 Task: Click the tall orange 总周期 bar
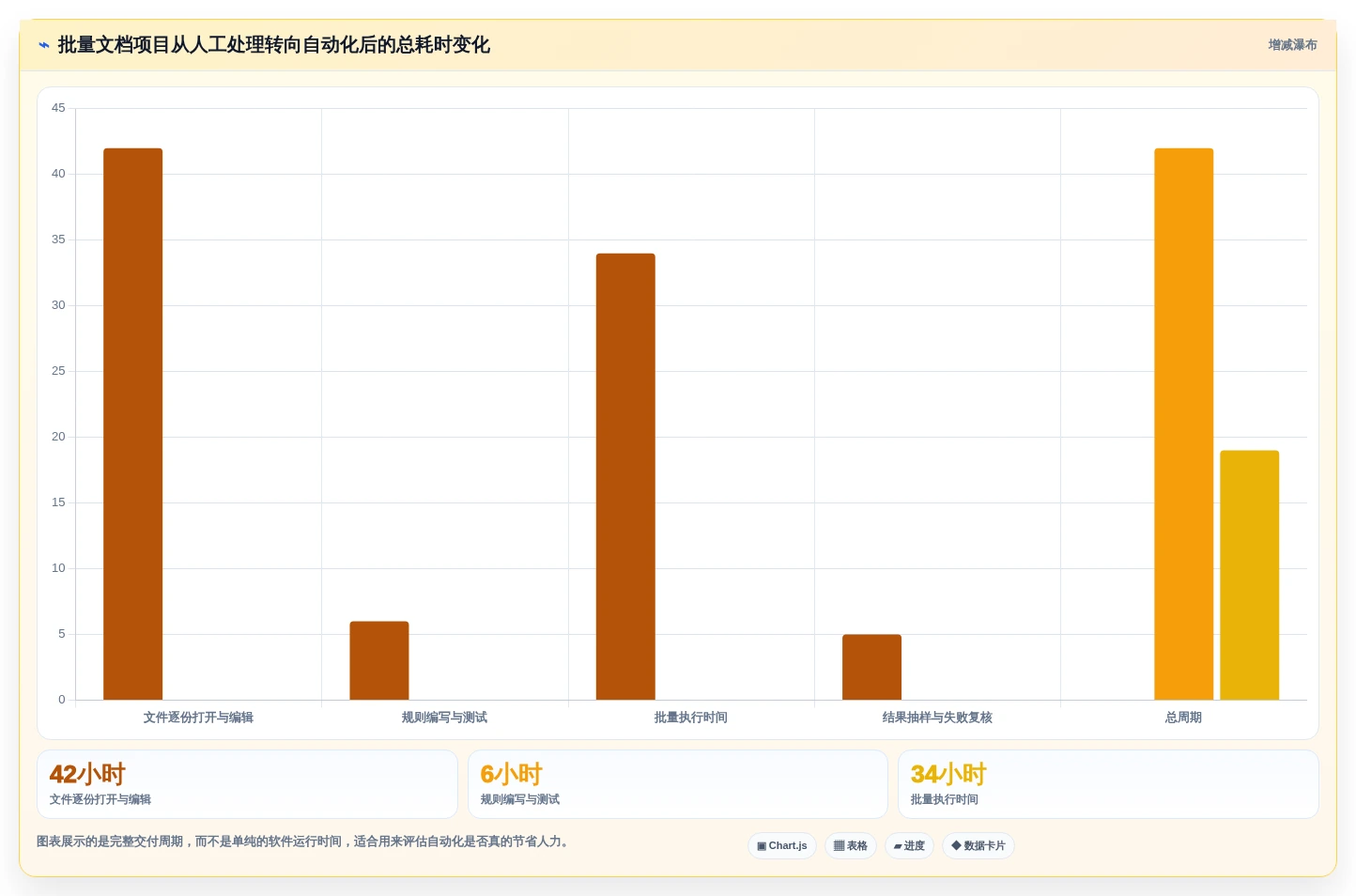tap(1183, 424)
